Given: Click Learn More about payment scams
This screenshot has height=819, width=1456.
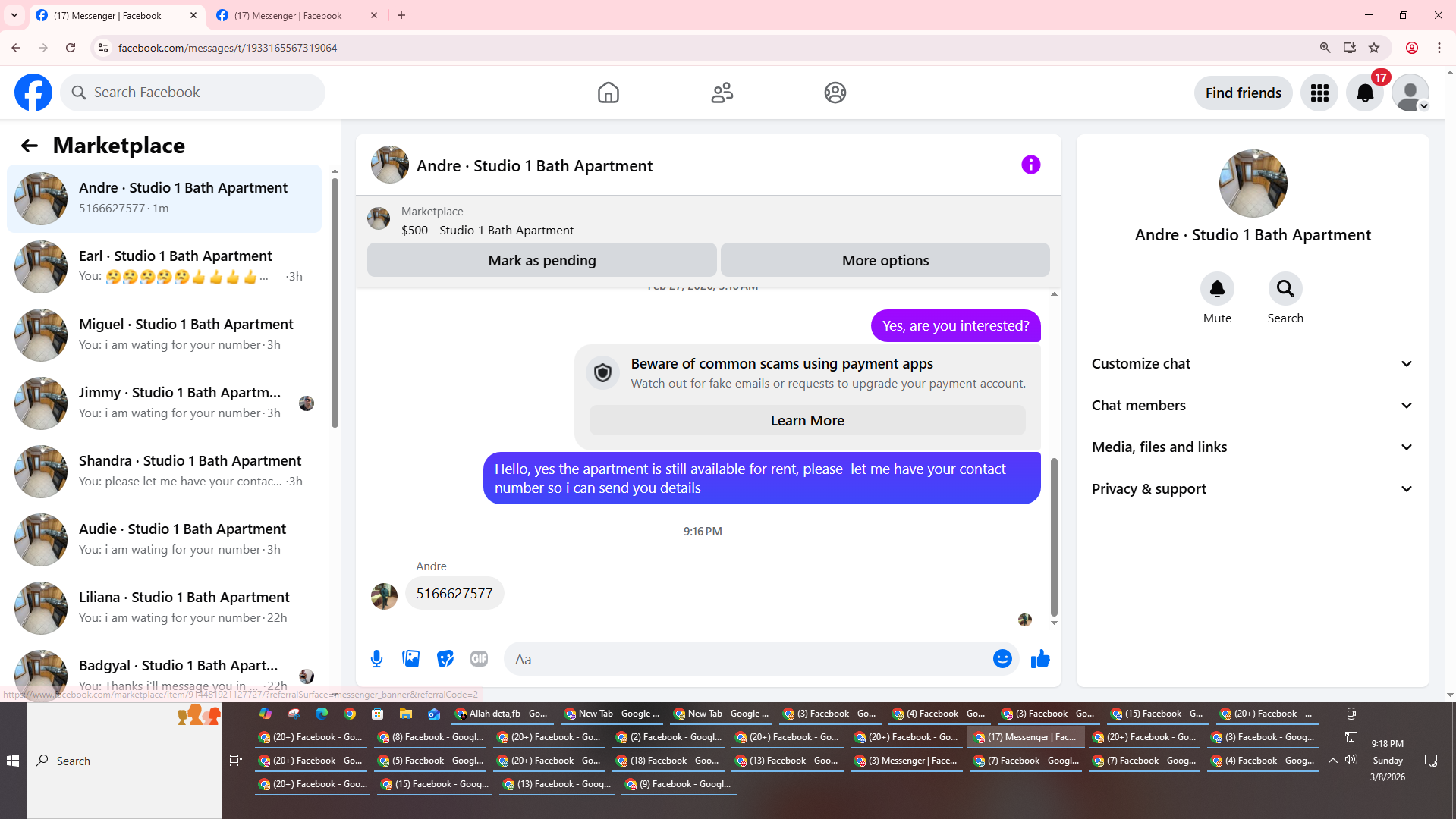Looking at the screenshot, I should [x=807, y=421].
